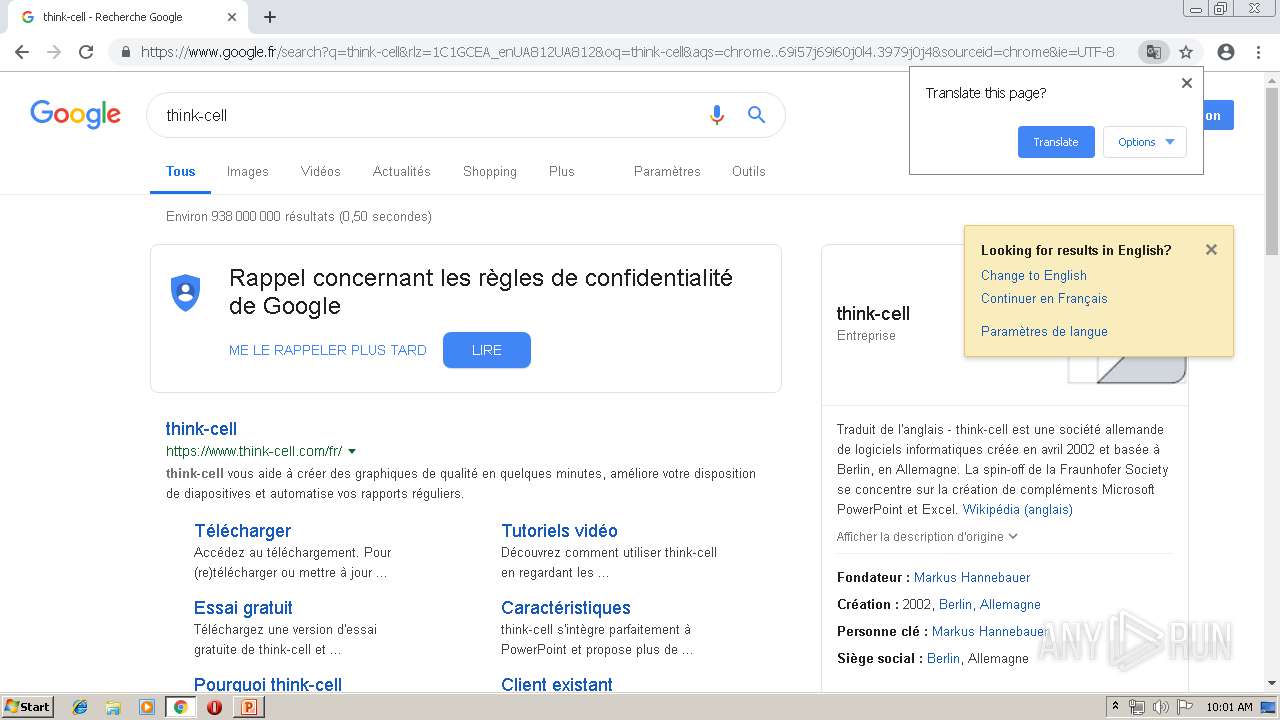The height and width of the screenshot is (720, 1280).
Task: Open Paramètres search settings
Action: click(x=667, y=172)
